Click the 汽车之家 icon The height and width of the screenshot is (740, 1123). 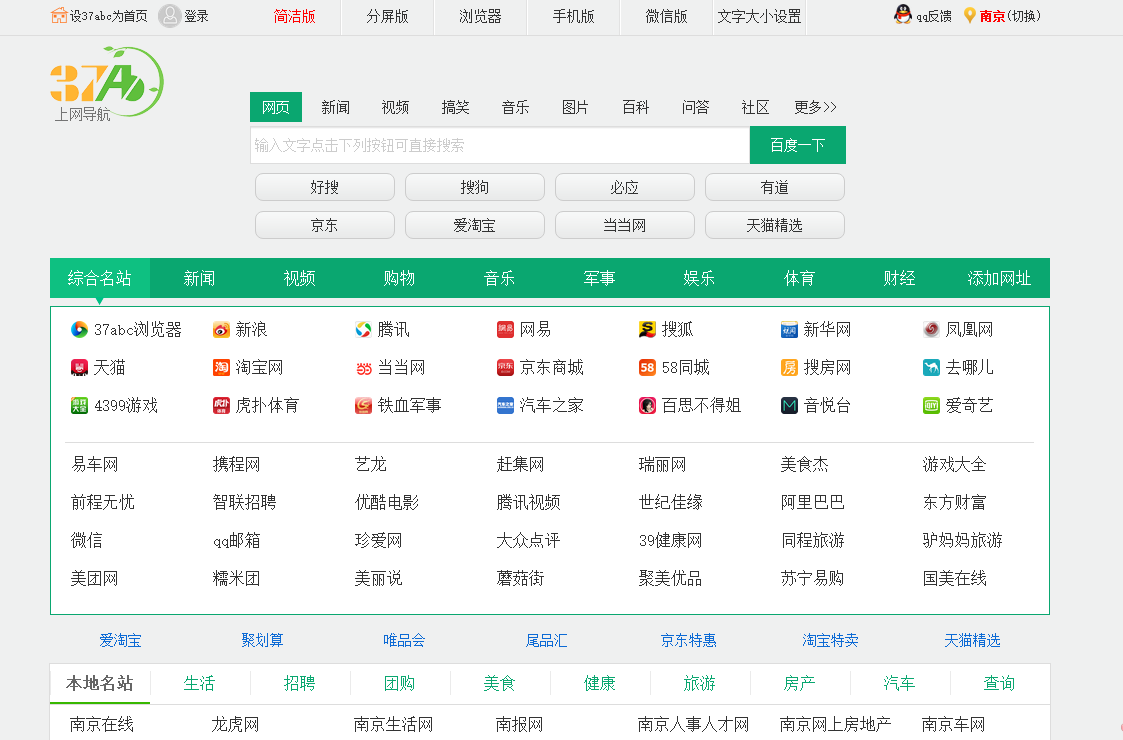click(x=506, y=405)
